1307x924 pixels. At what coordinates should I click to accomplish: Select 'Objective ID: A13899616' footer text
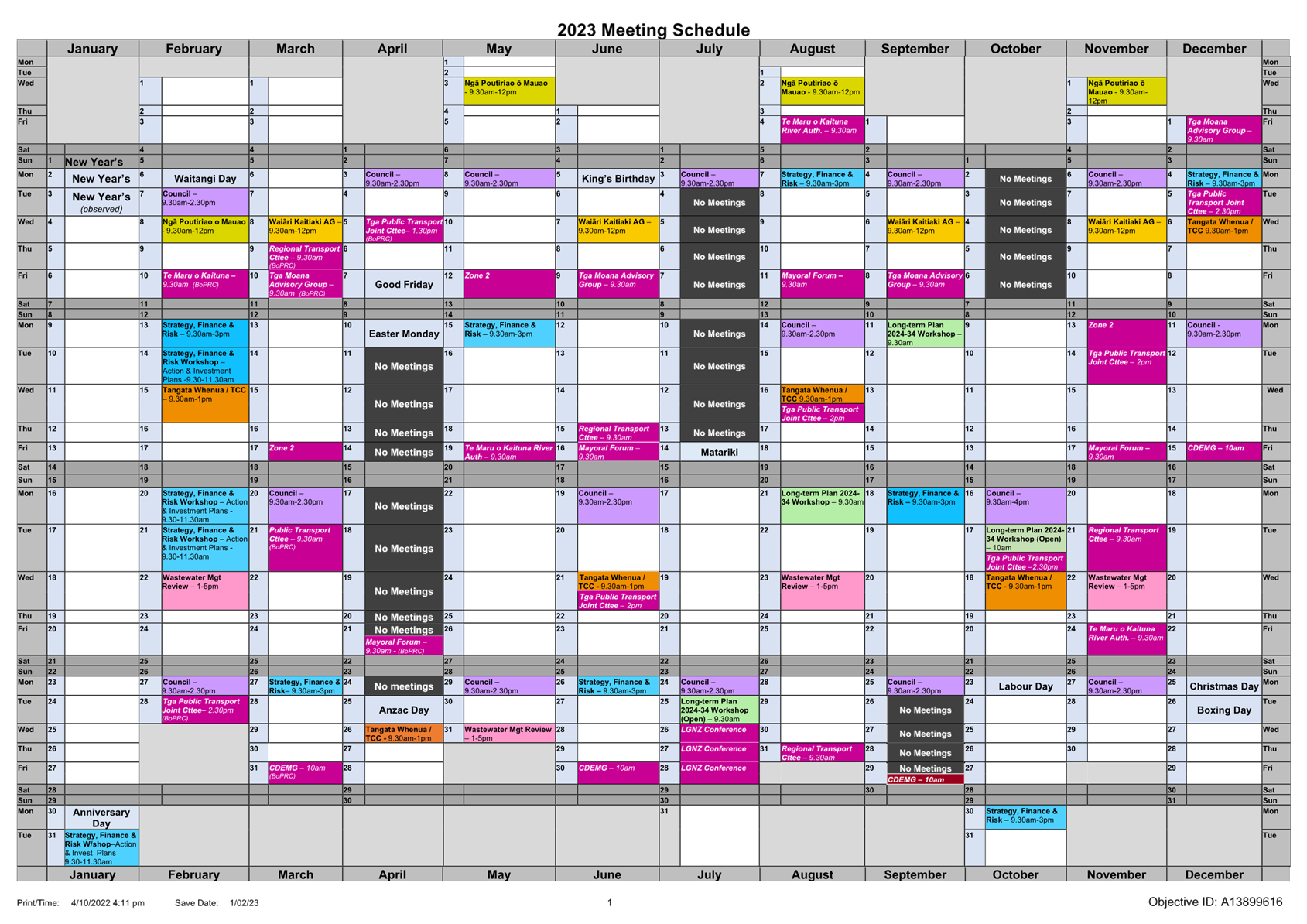1215,902
